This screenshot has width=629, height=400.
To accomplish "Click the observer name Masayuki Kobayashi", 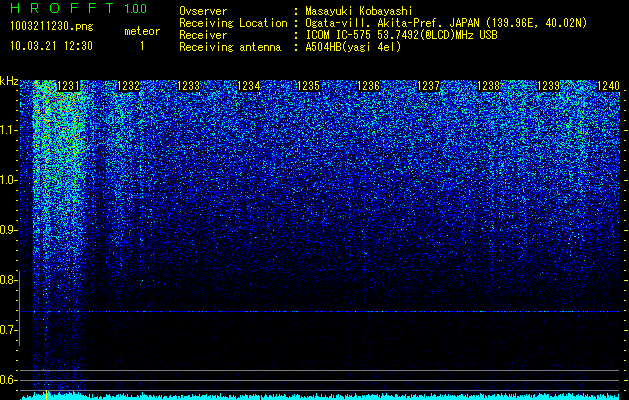I will 359,11.
